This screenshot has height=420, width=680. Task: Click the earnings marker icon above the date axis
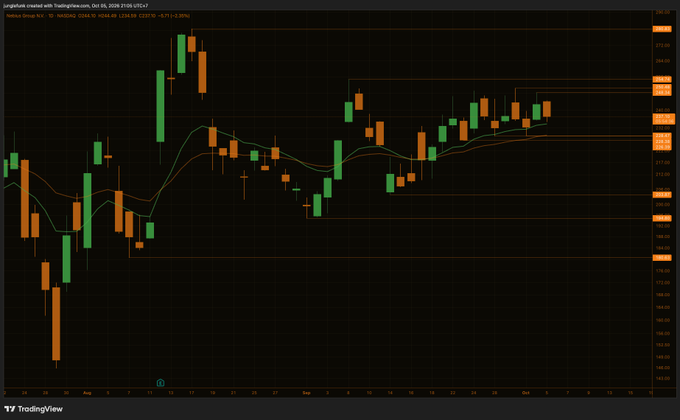click(x=160, y=382)
